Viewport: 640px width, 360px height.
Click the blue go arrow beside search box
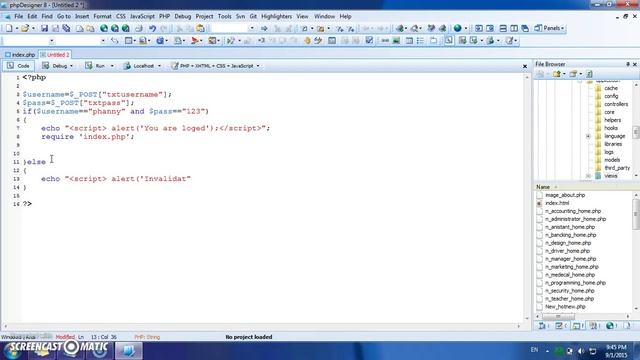(264, 28)
